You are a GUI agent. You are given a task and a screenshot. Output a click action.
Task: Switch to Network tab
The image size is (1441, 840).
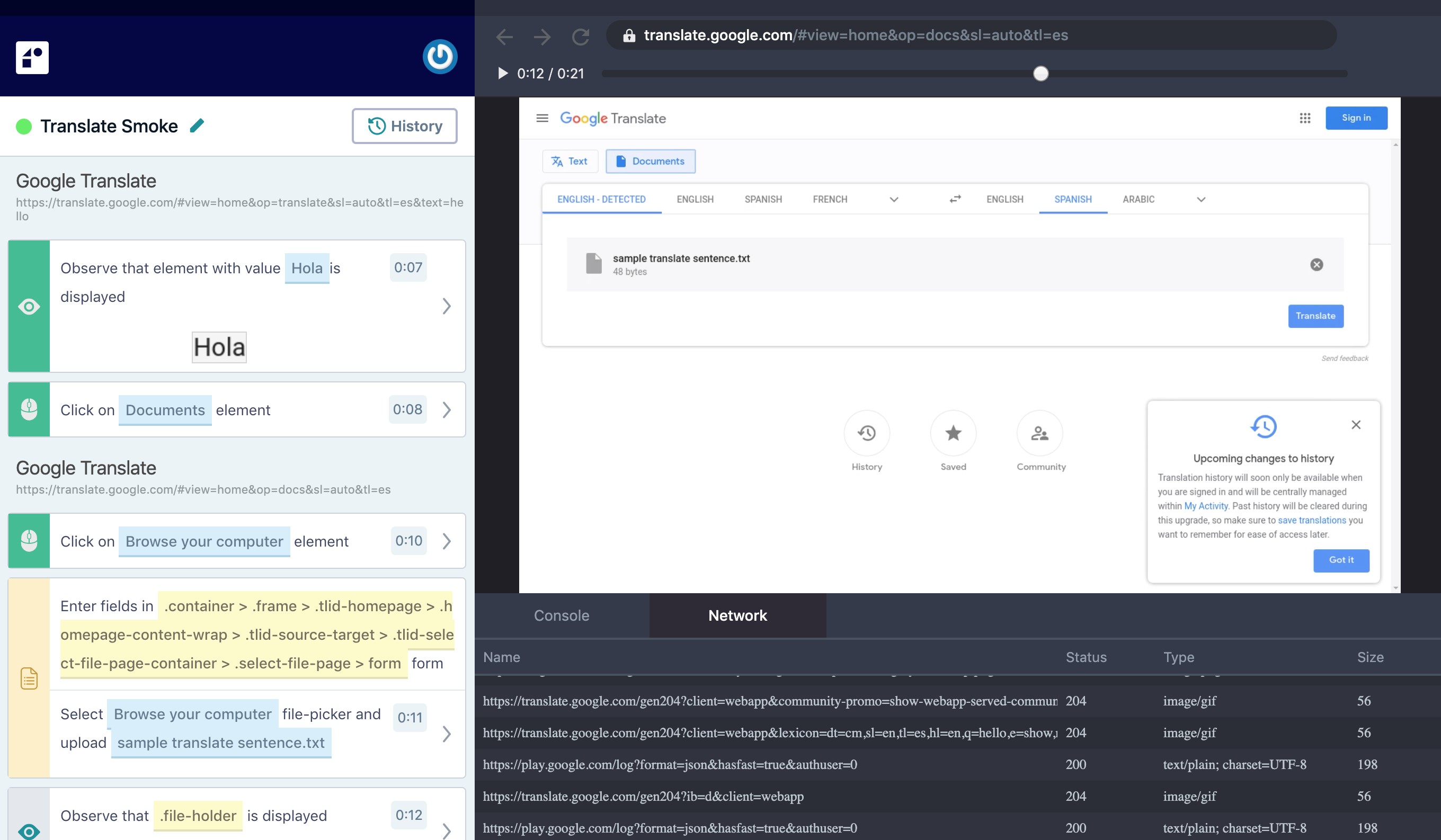[737, 616]
